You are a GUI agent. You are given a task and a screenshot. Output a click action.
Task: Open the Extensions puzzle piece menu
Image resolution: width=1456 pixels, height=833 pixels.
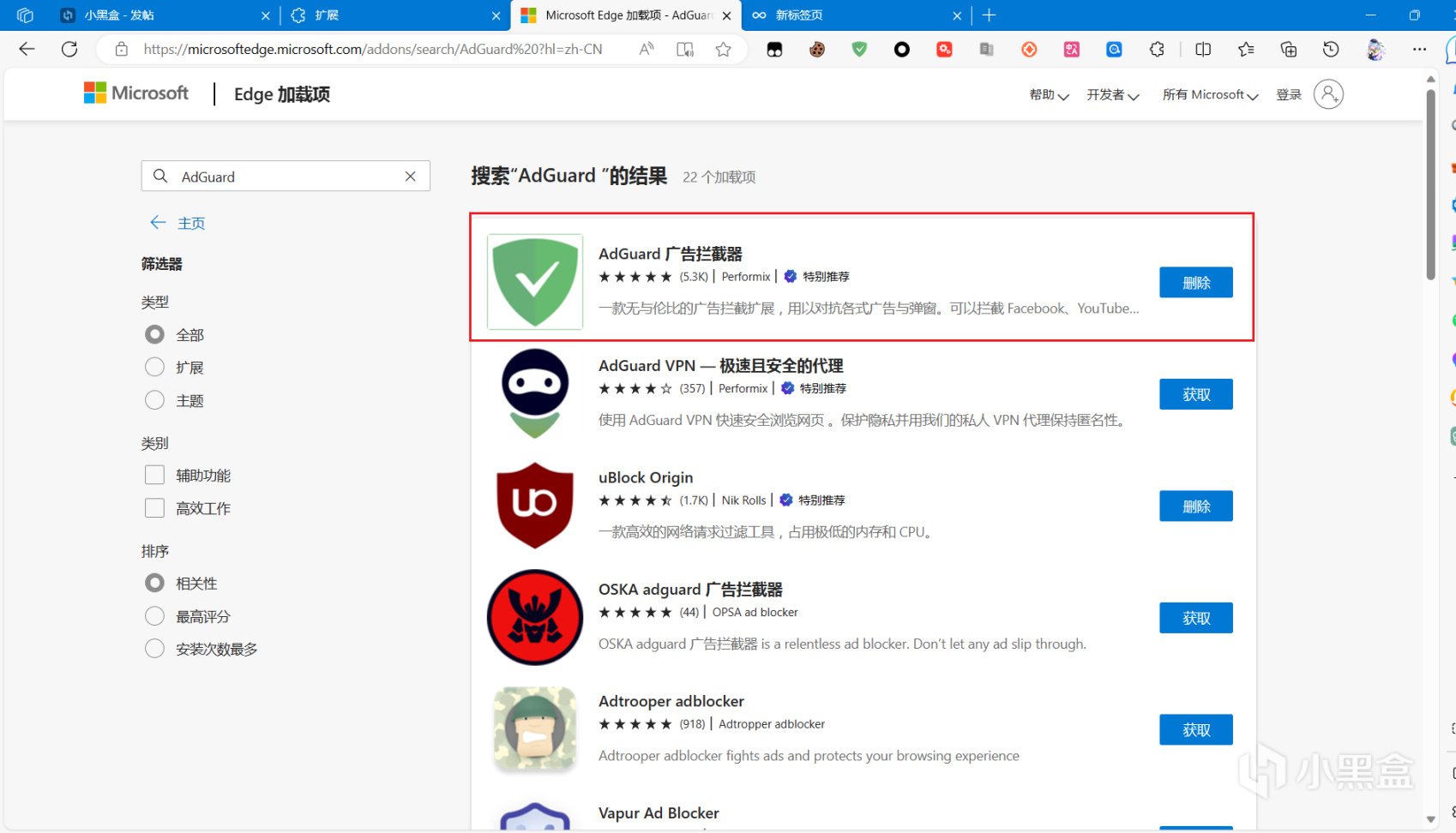coord(1157,50)
